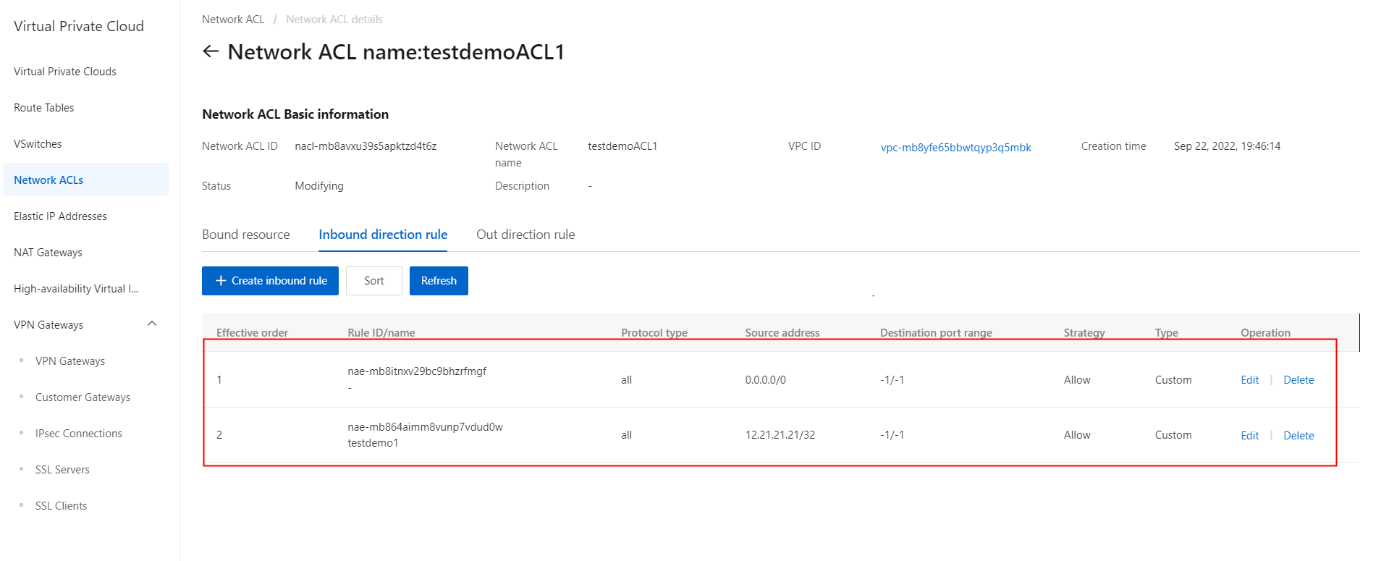Edit the rule with source 0.0.0.0/0
The image size is (1381, 561).
click(1249, 380)
